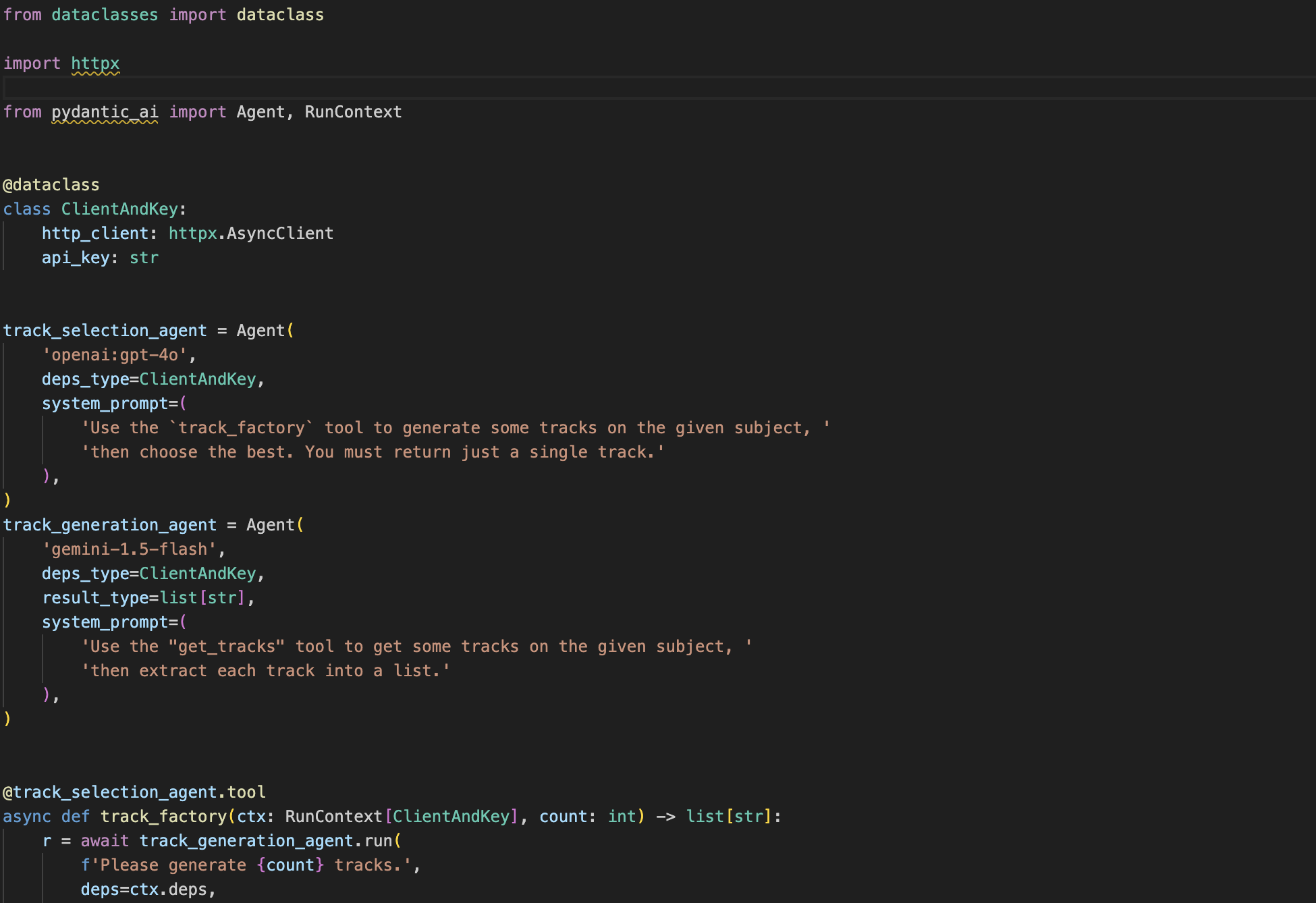1316x903 pixels.
Task: Click the track_generation_agent variable assignment
Action: coord(109,525)
